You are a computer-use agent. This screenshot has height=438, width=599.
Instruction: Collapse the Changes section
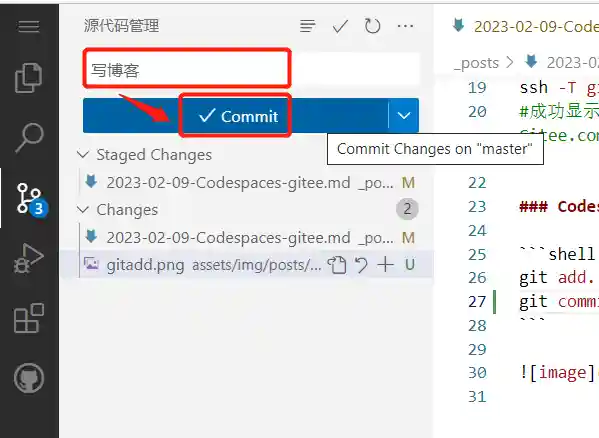click(83, 210)
